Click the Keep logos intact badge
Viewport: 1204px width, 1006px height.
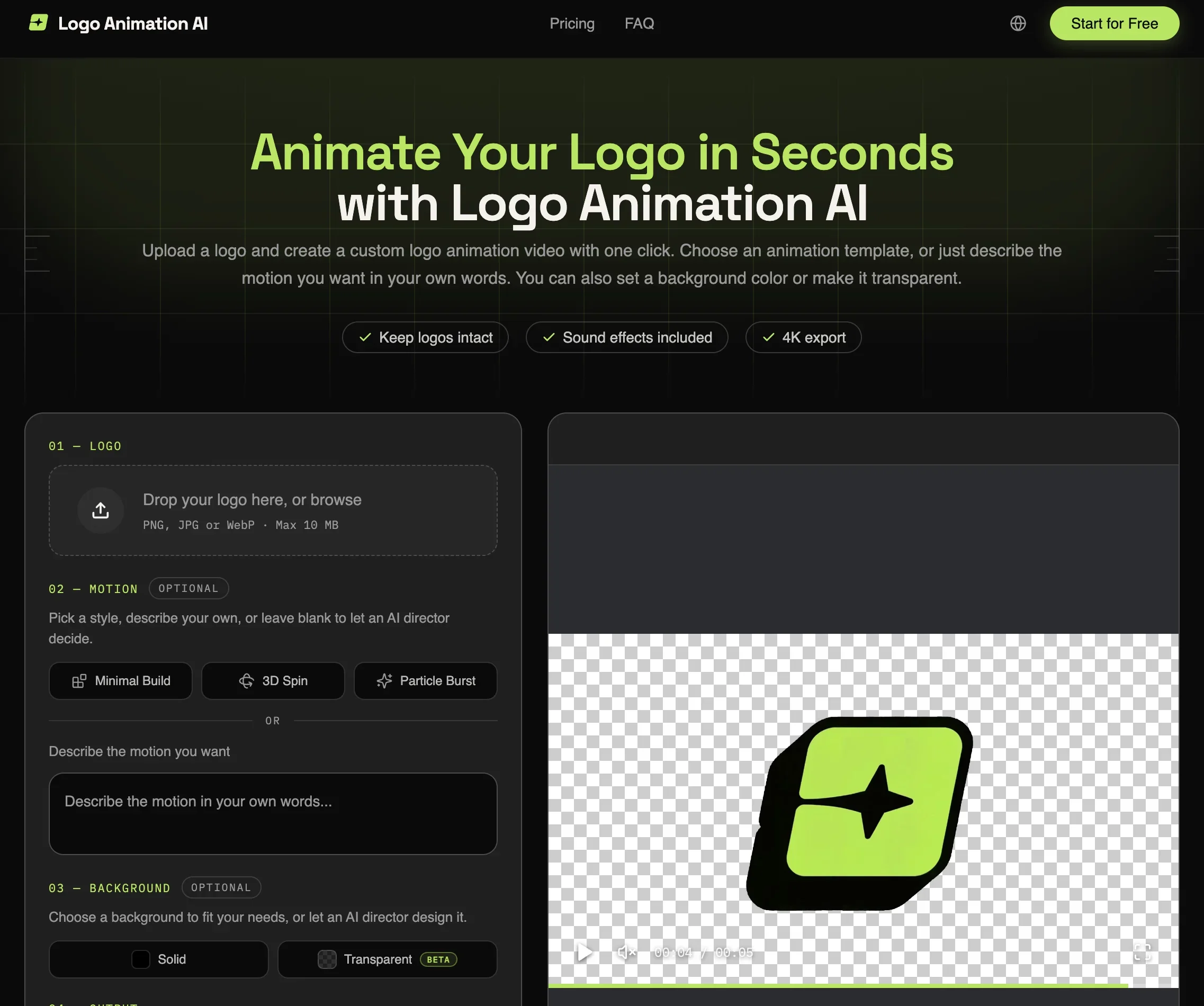pyautogui.click(x=425, y=337)
